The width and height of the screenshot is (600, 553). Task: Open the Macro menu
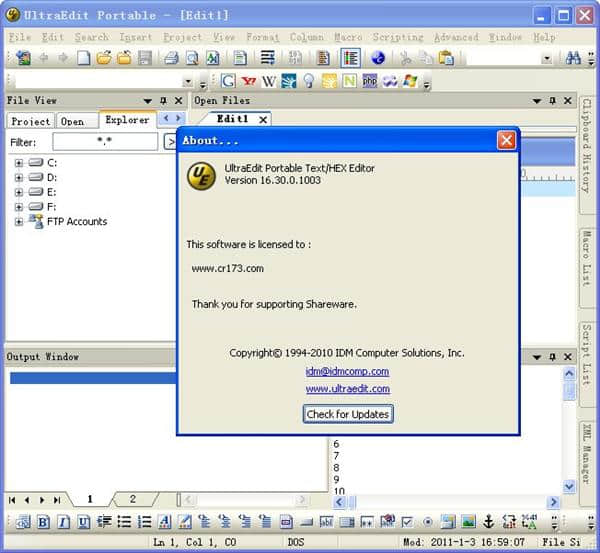coord(348,37)
